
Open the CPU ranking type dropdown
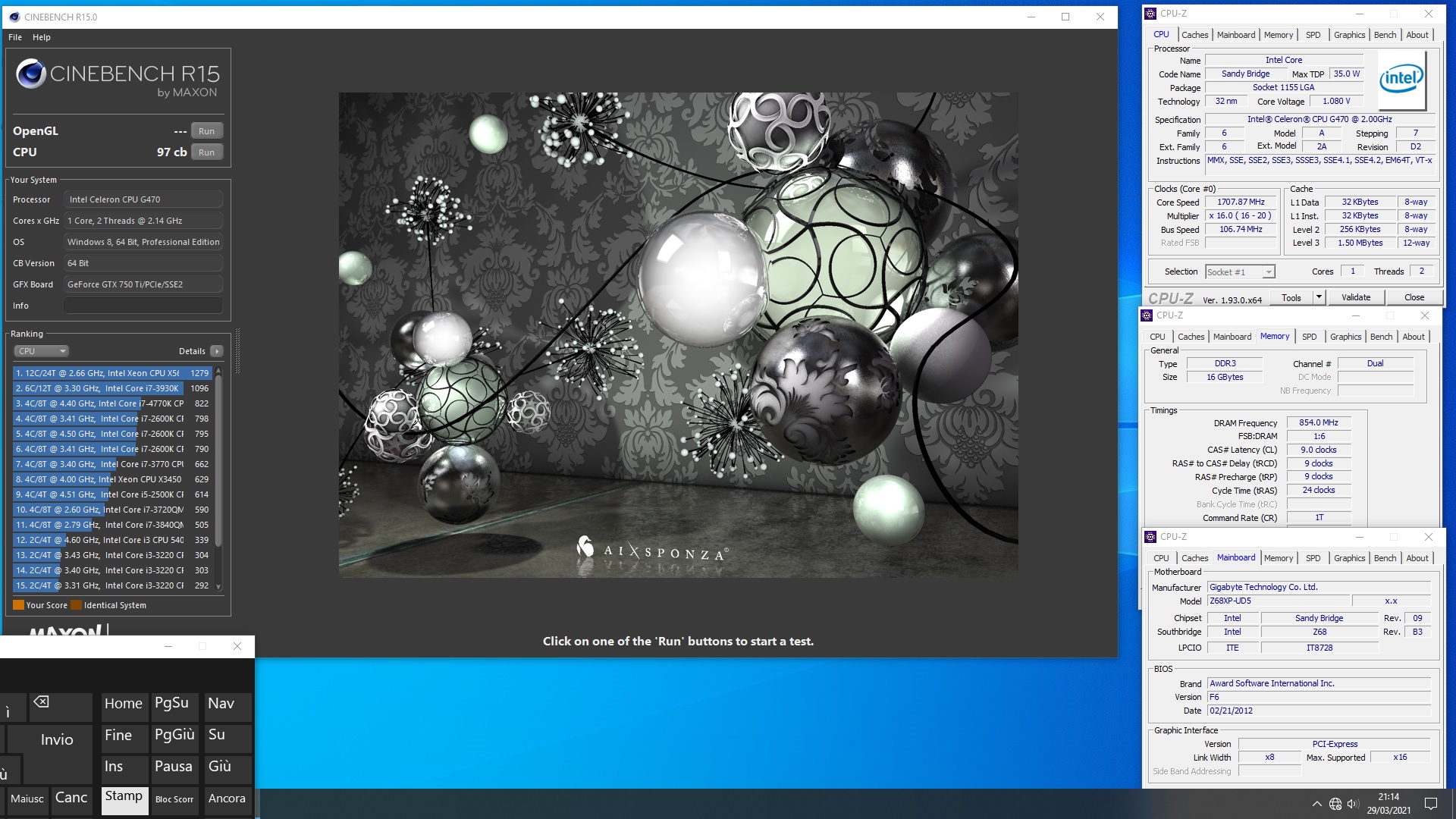(41, 351)
